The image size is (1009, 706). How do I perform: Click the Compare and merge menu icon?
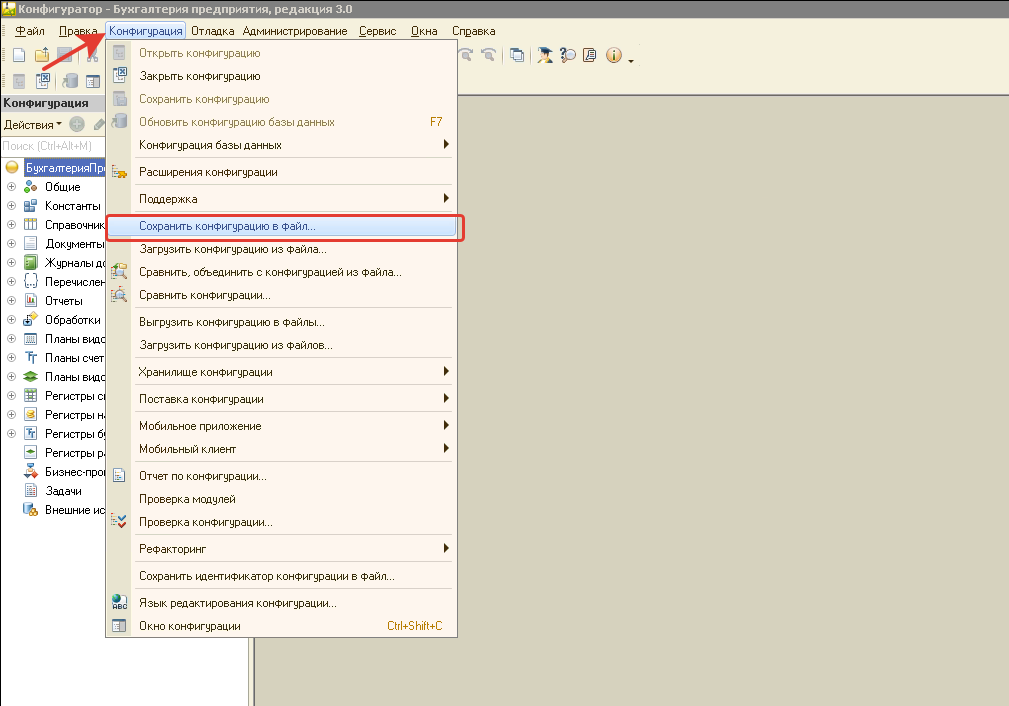119,272
